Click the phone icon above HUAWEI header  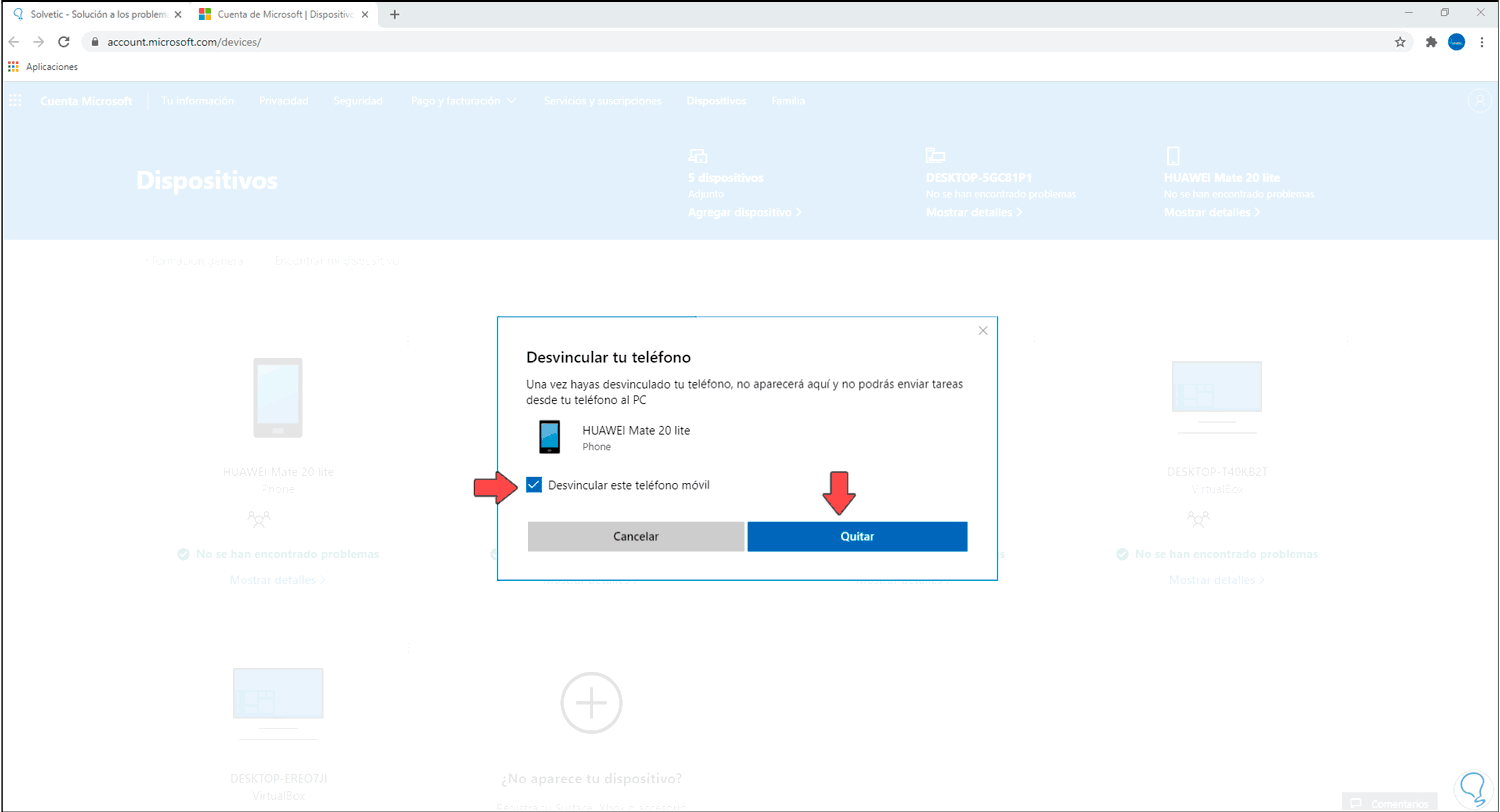point(1173,155)
